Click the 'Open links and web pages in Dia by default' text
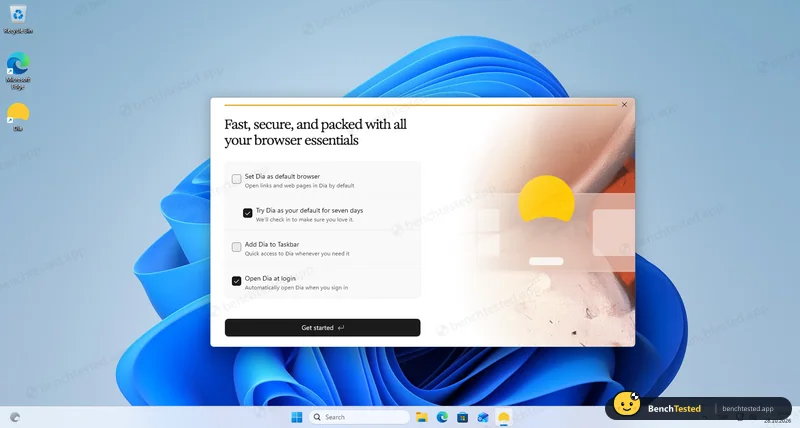This screenshot has height=428, width=800. [299, 186]
